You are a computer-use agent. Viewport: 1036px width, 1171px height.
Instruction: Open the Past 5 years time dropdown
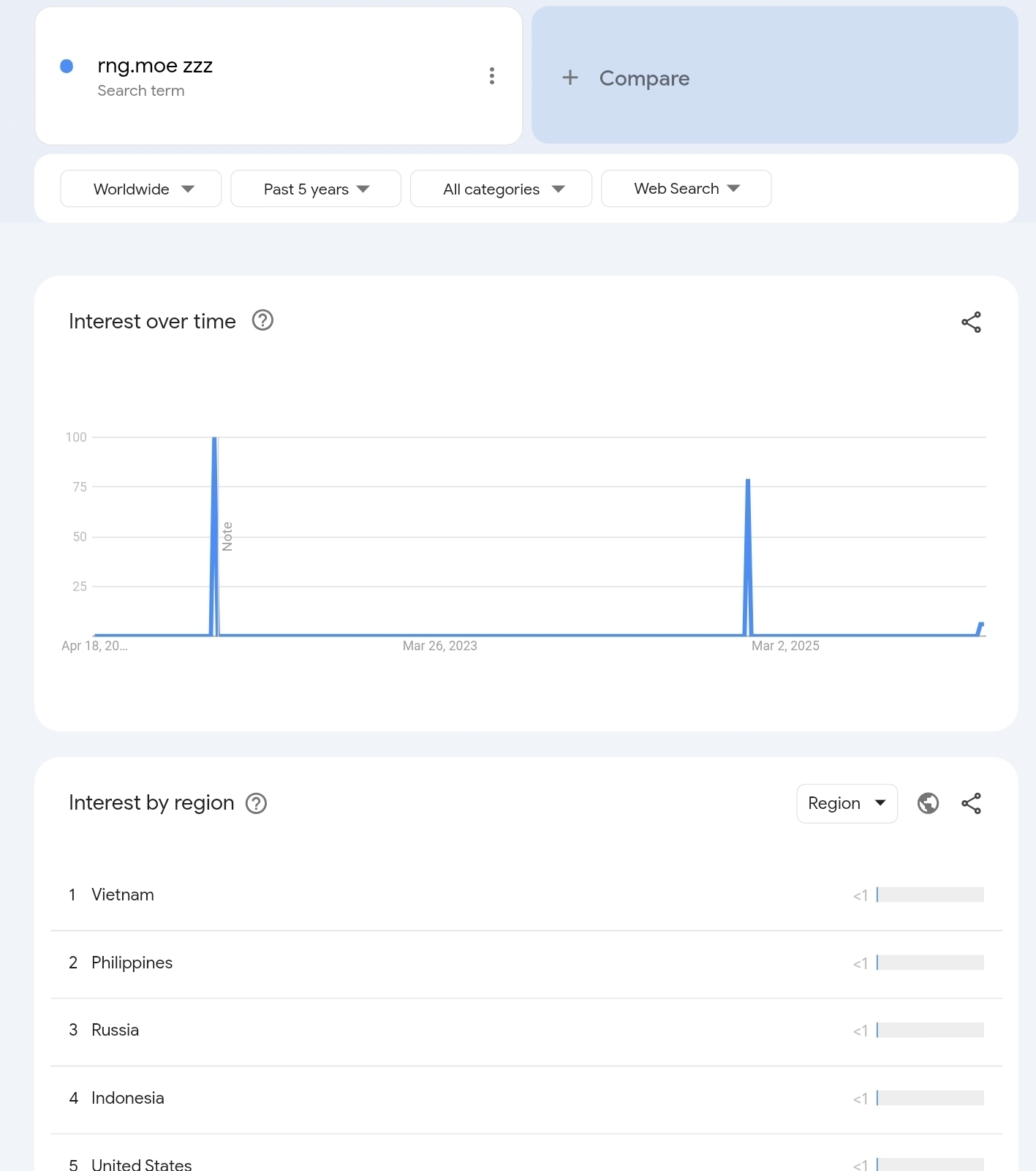click(316, 189)
